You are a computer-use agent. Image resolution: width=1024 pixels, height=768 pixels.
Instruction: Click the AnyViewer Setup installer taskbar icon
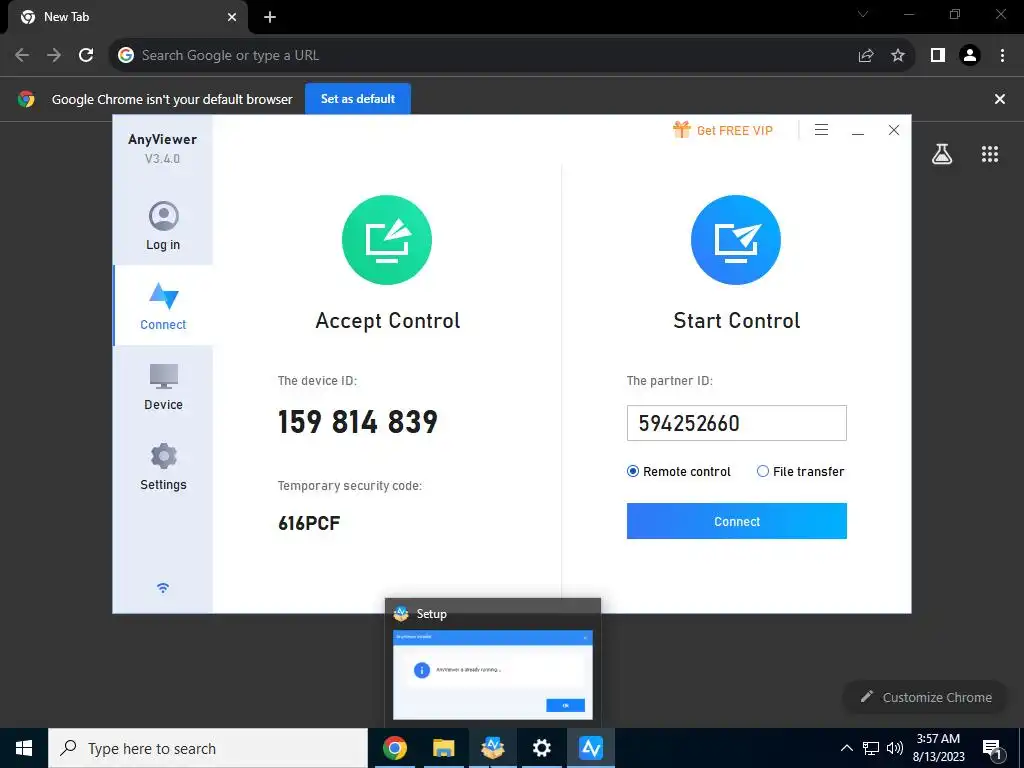(492, 748)
